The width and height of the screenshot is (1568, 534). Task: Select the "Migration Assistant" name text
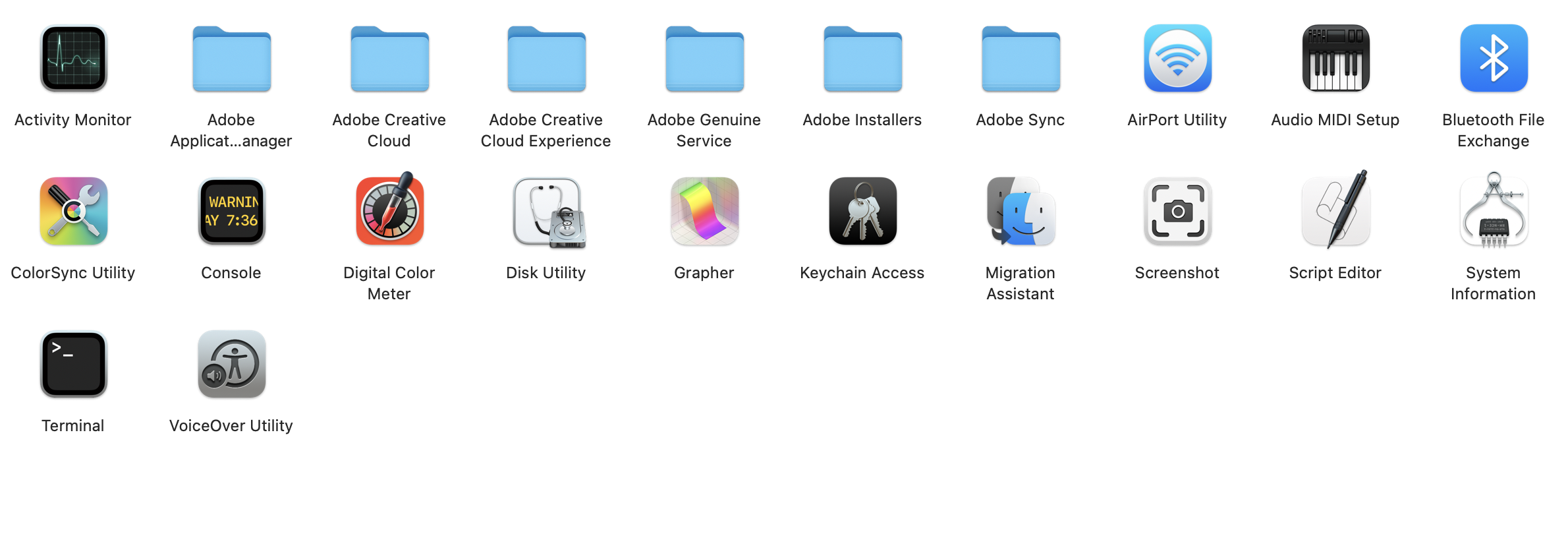pyautogui.click(x=1021, y=283)
